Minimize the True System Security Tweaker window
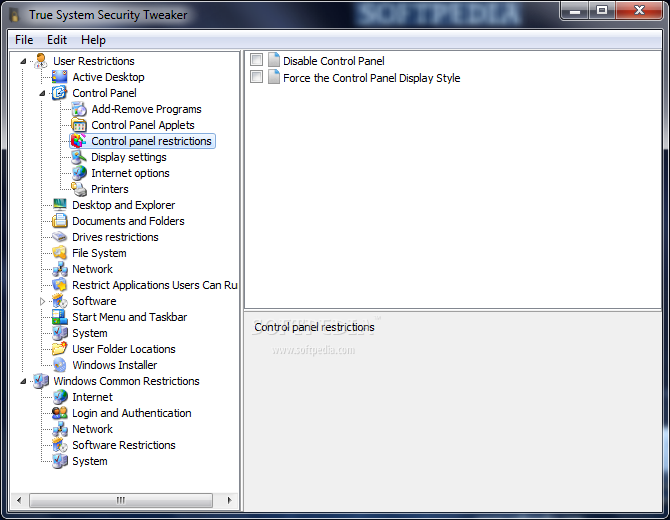 coord(575,10)
